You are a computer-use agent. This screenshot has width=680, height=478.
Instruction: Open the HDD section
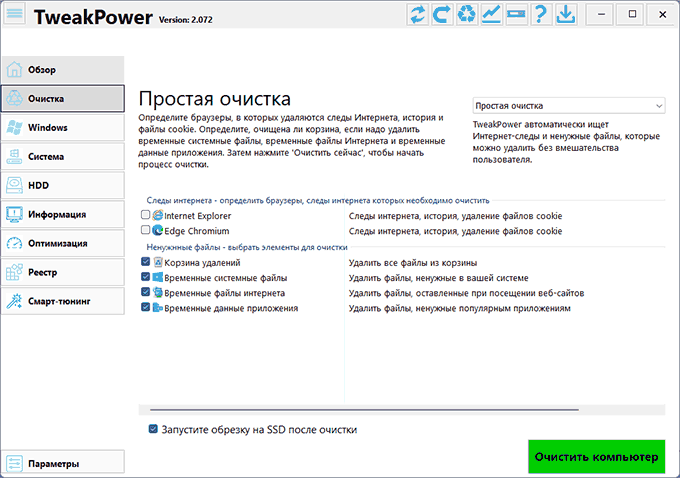[x=63, y=185]
